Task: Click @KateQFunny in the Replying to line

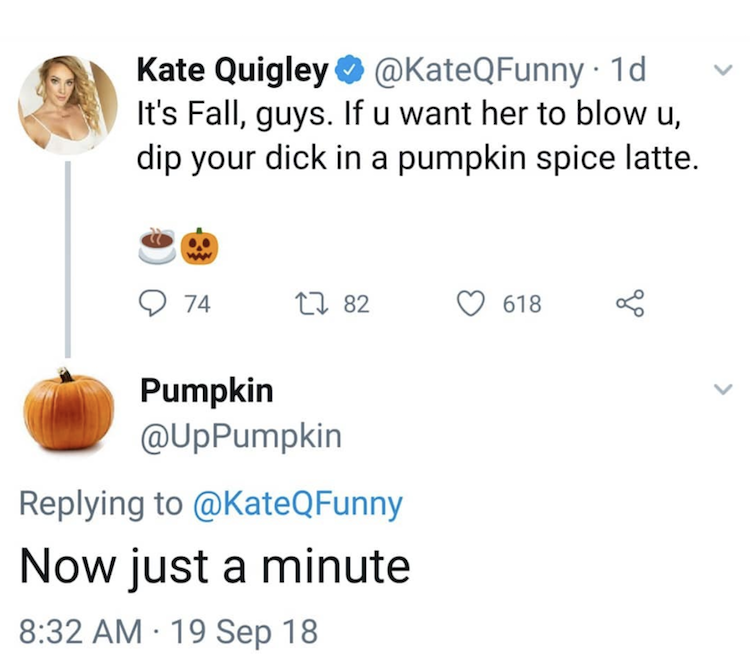Action: tap(298, 504)
